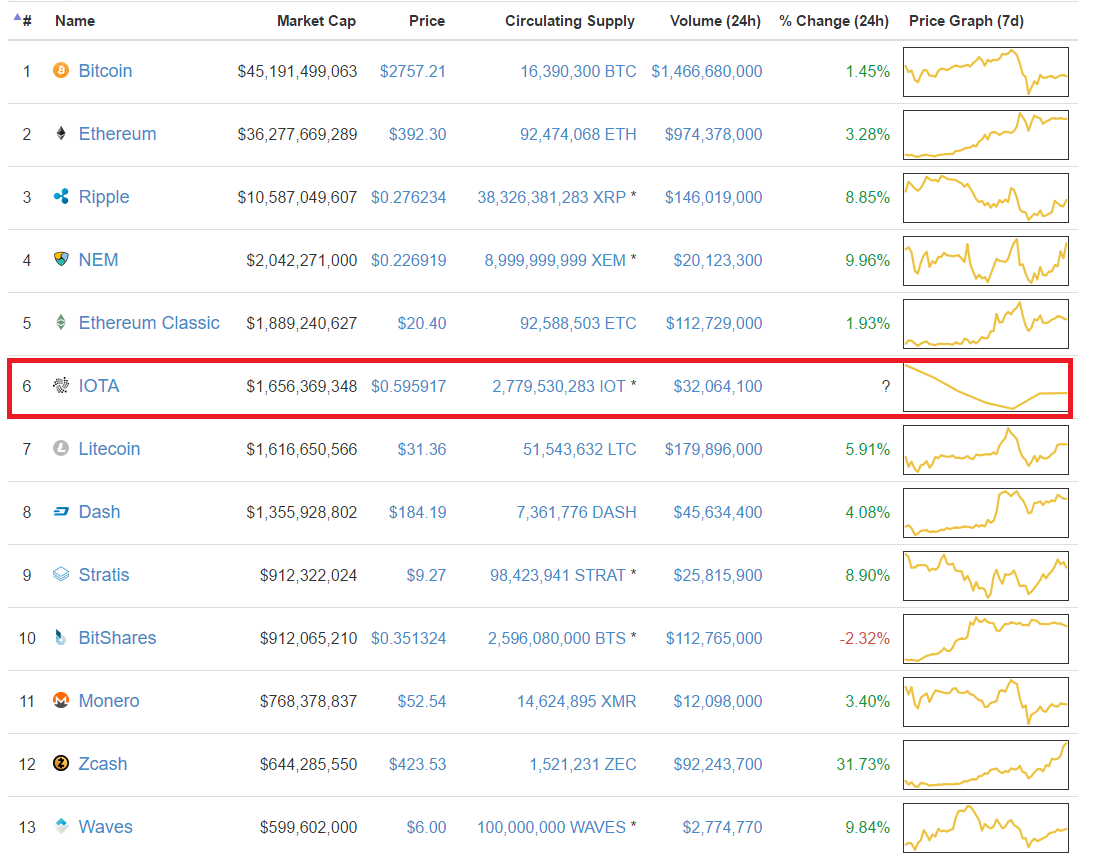Click the Ripple logo icon
The height and width of the screenshot is (858, 1101).
pyautogui.click(x=61, y=197)
